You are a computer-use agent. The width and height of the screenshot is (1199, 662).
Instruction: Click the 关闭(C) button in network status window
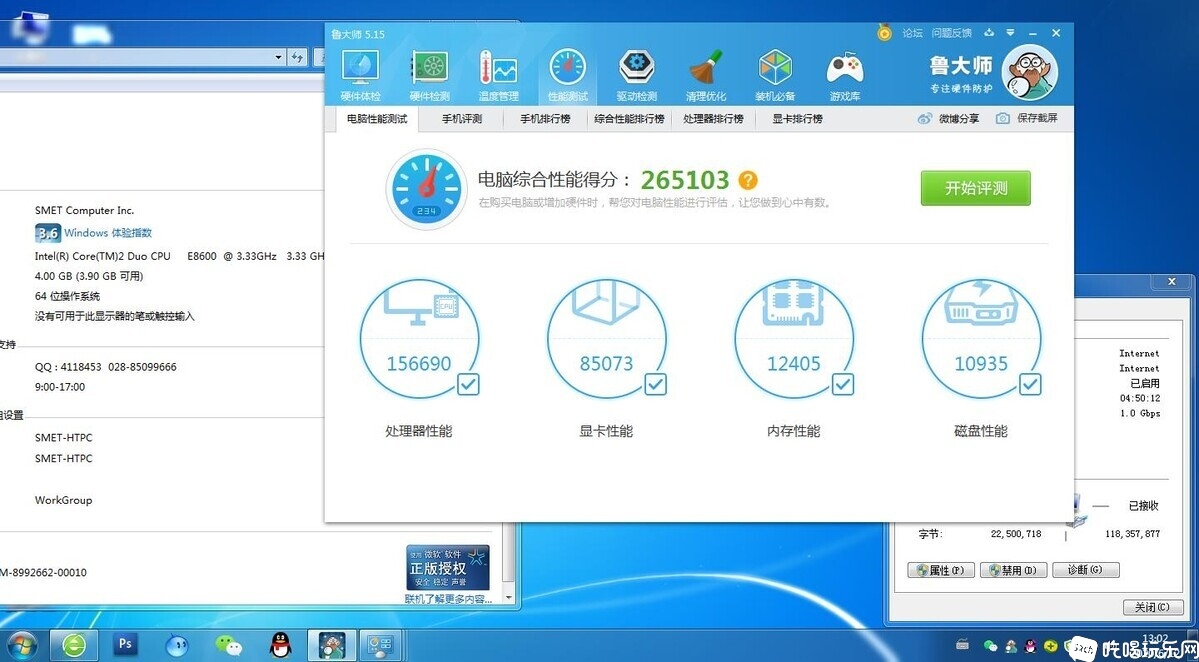(1152, 608)
